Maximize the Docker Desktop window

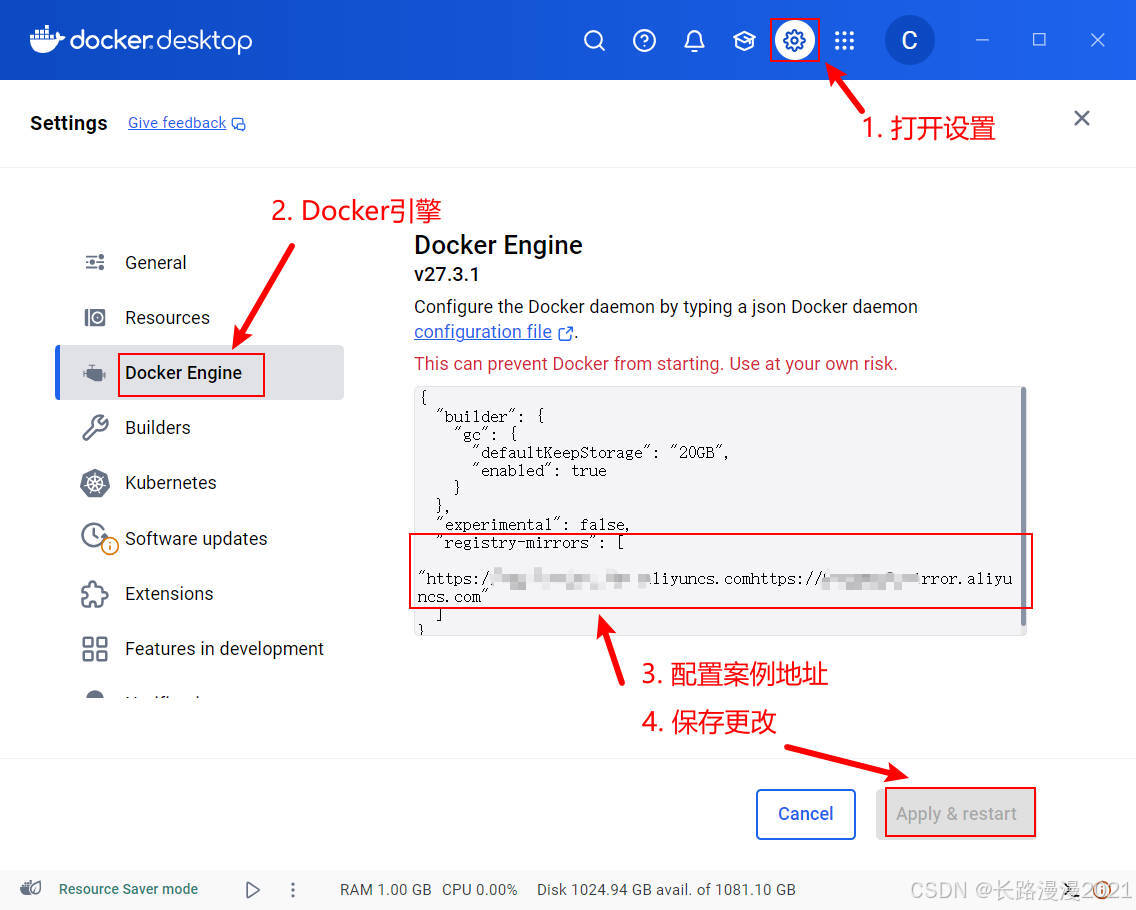[x=1039, y=40]
